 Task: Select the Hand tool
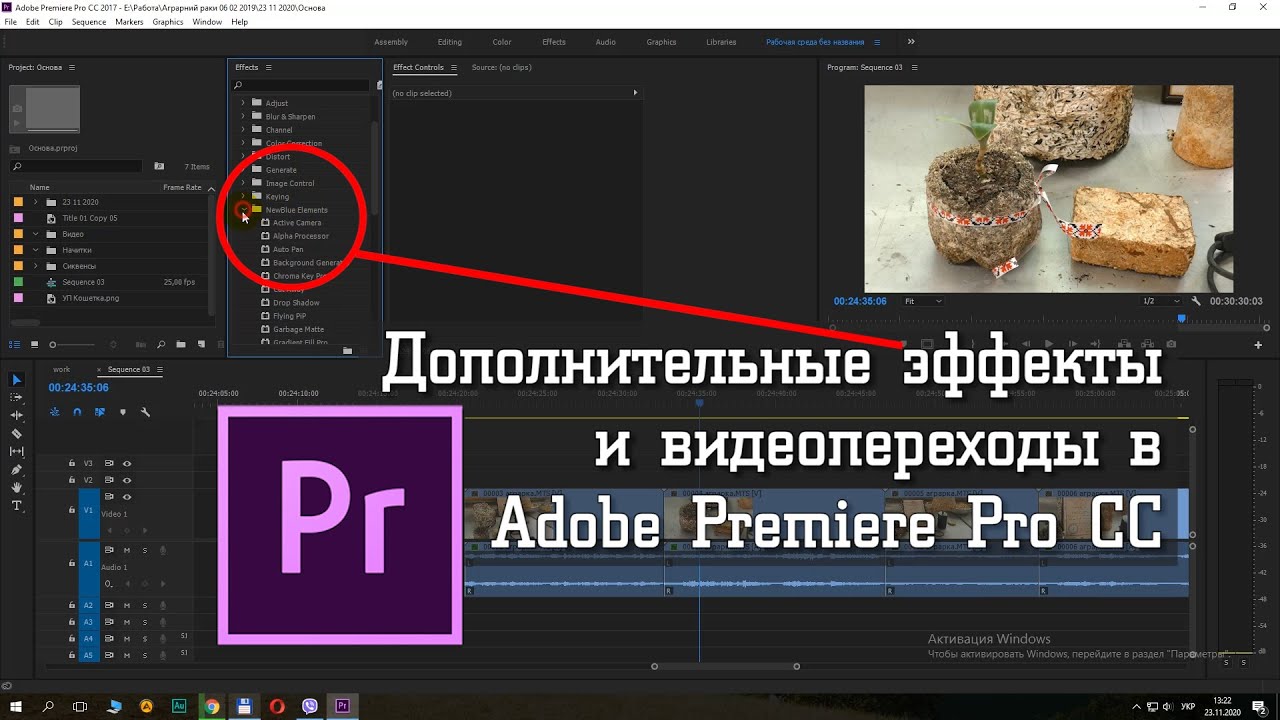point(16,487)
